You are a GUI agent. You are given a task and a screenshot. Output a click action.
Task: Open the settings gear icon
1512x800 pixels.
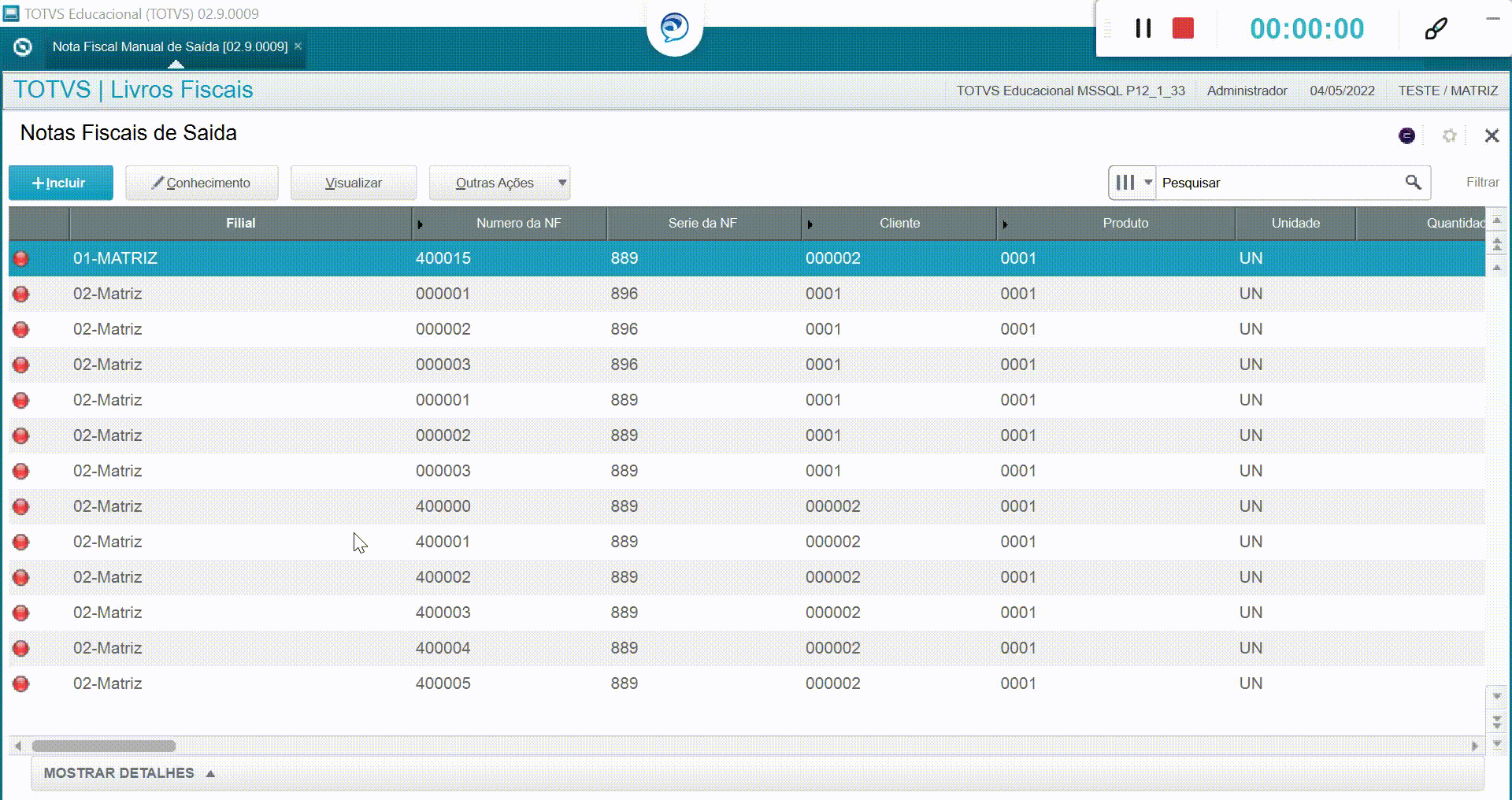click(1449, 135)
